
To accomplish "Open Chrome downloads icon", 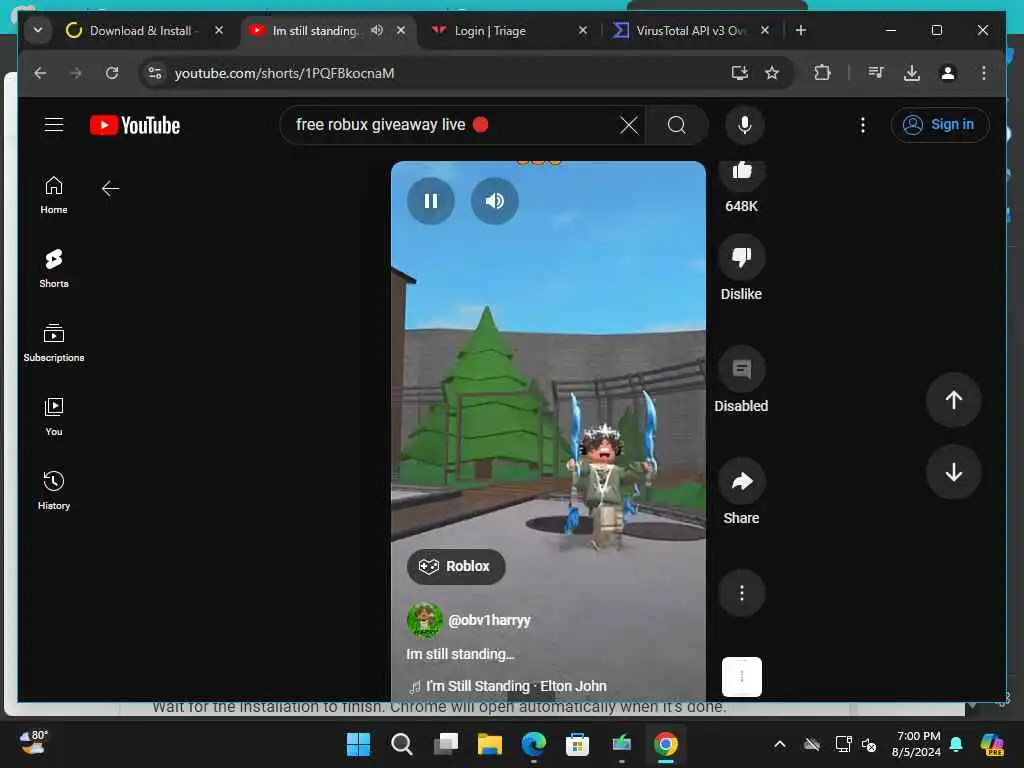I will [912, 73].
